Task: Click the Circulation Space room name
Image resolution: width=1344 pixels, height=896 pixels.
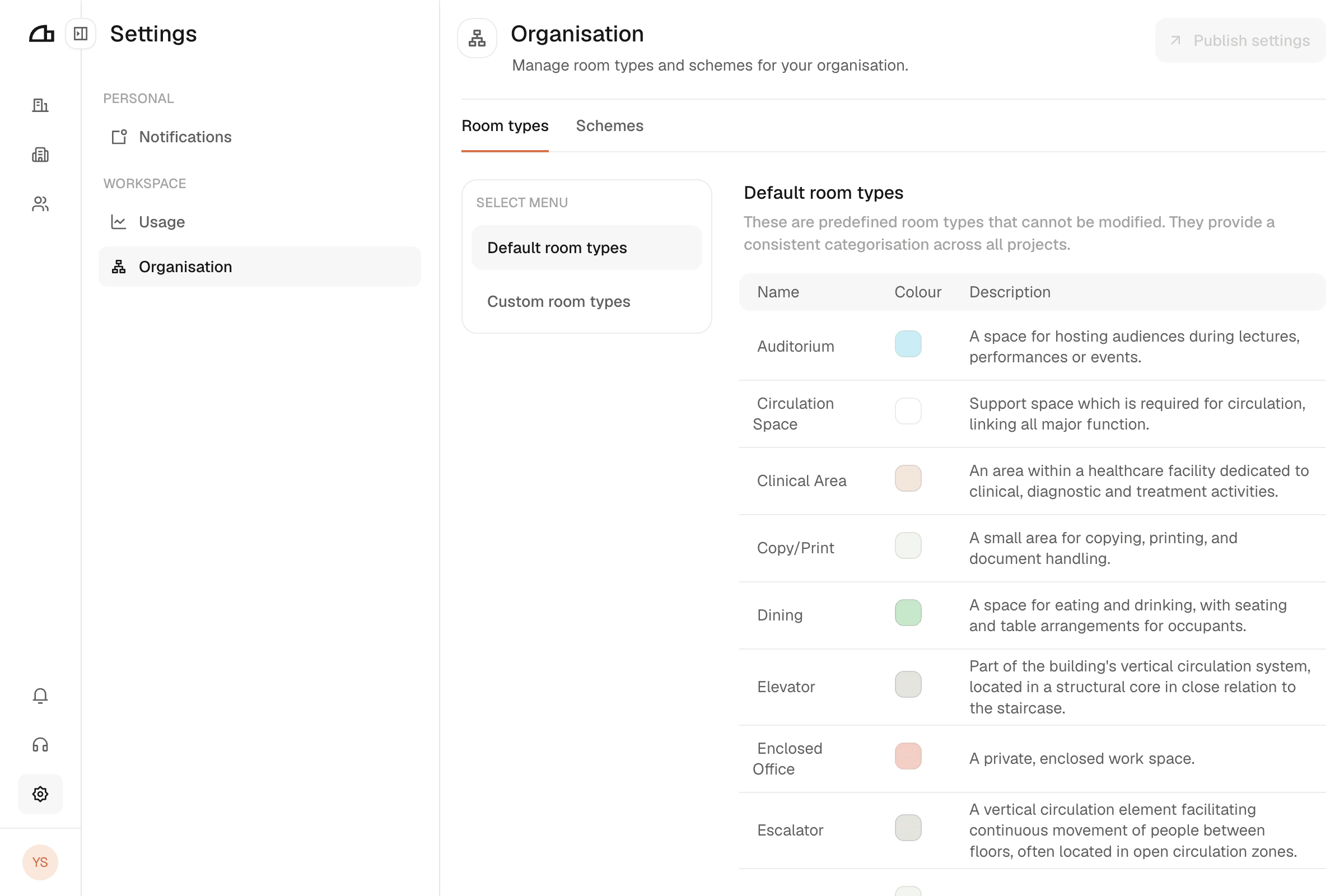Action: tap(793, 414)
